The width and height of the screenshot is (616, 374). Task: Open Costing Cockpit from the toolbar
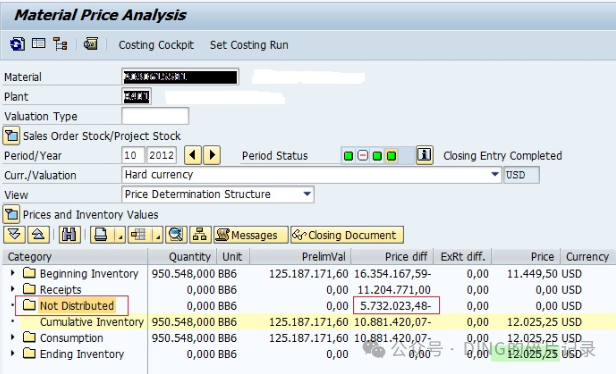tap(156, 45)
